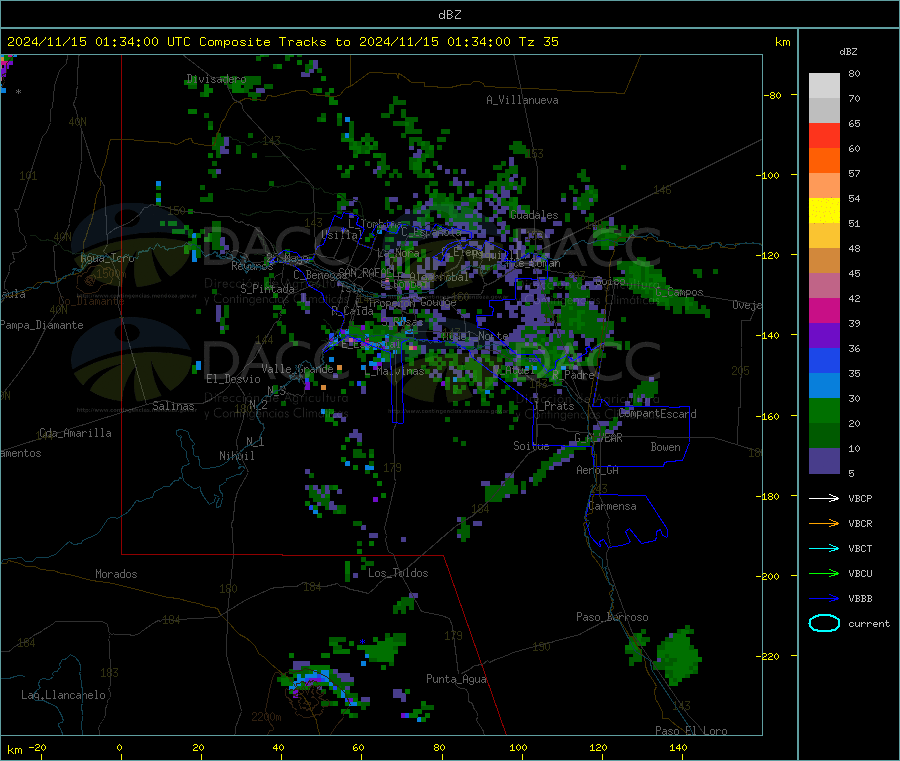The image size is (900, 761).
Task: Click the 'dBZ' title at top
Action: coord(449,15)
